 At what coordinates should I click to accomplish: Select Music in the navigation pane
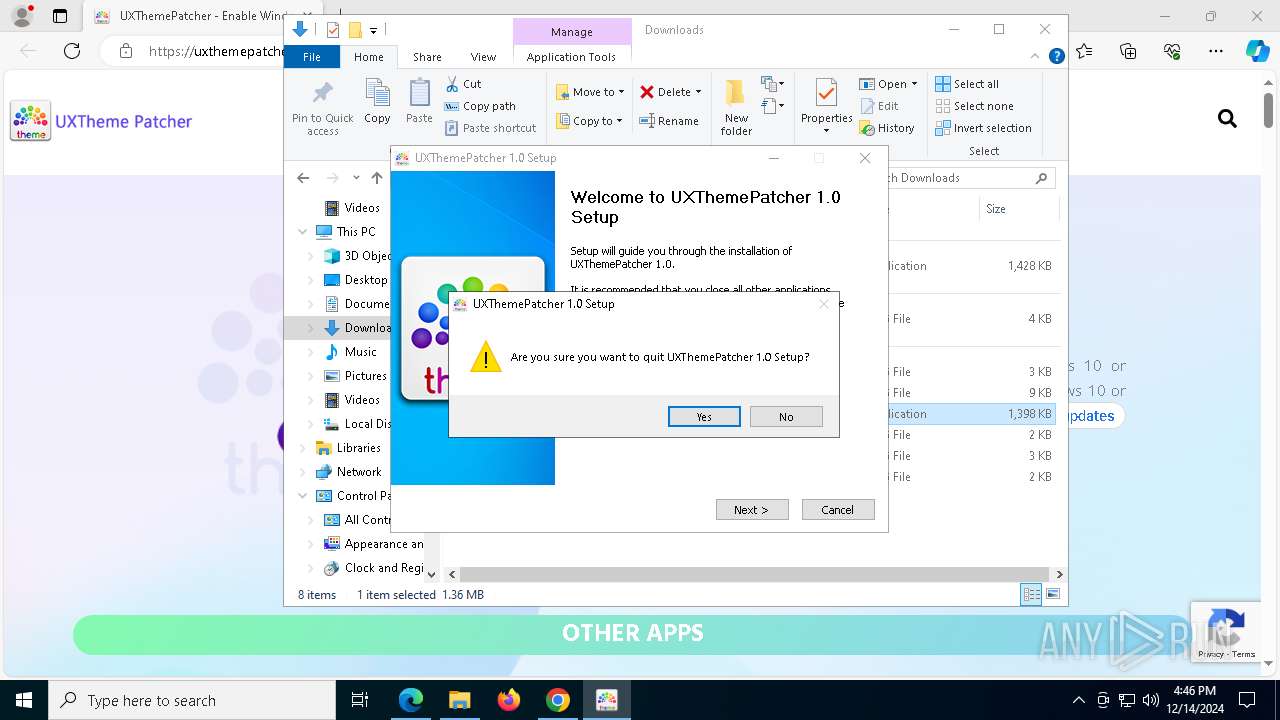360,352
